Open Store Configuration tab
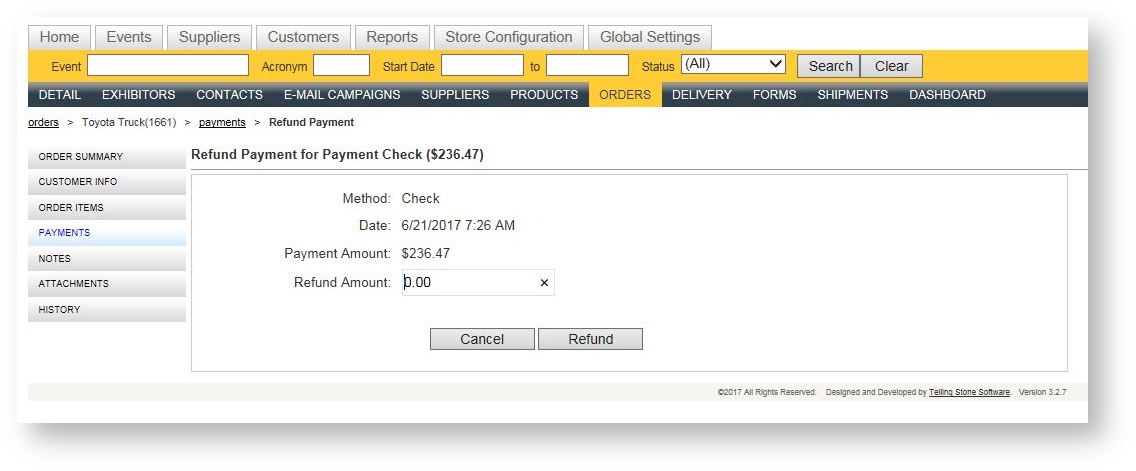 pos(509,38)
